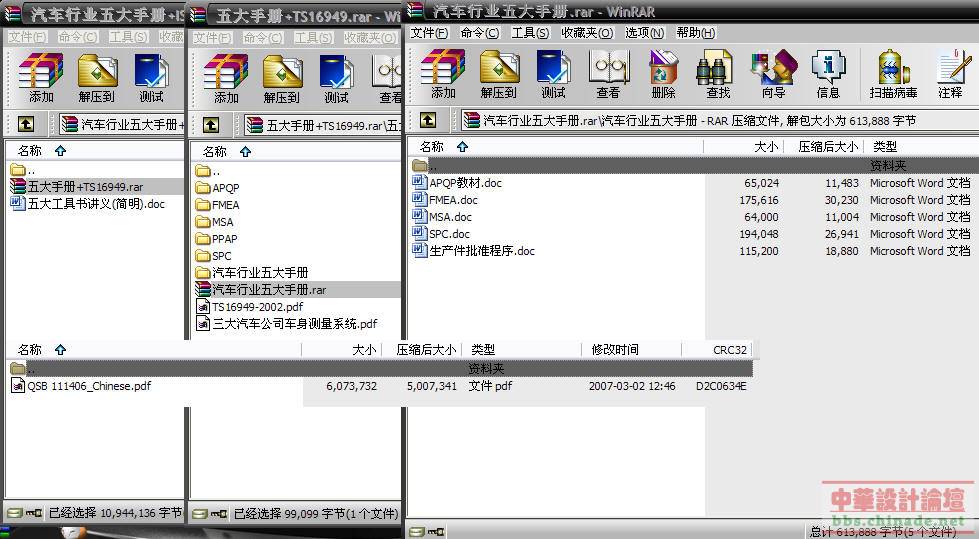Open File (文件) menu in right window
The width and height of the screenshot is (979, 539).
pyautogui.click(x=429, y=33)
